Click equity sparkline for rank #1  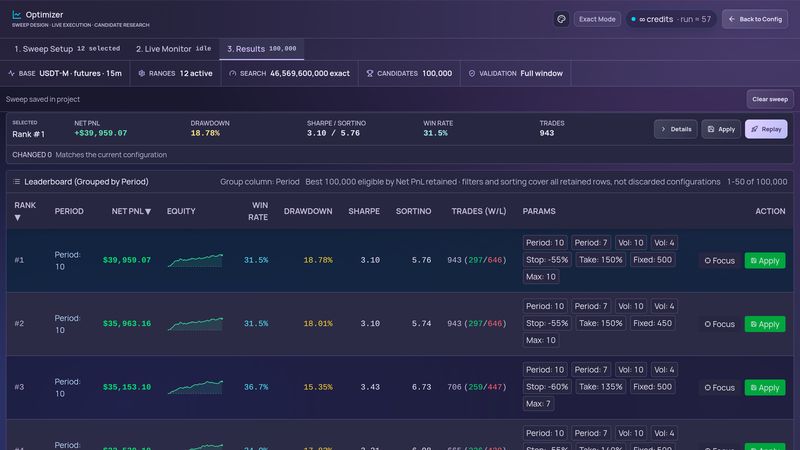click(195, 260)
